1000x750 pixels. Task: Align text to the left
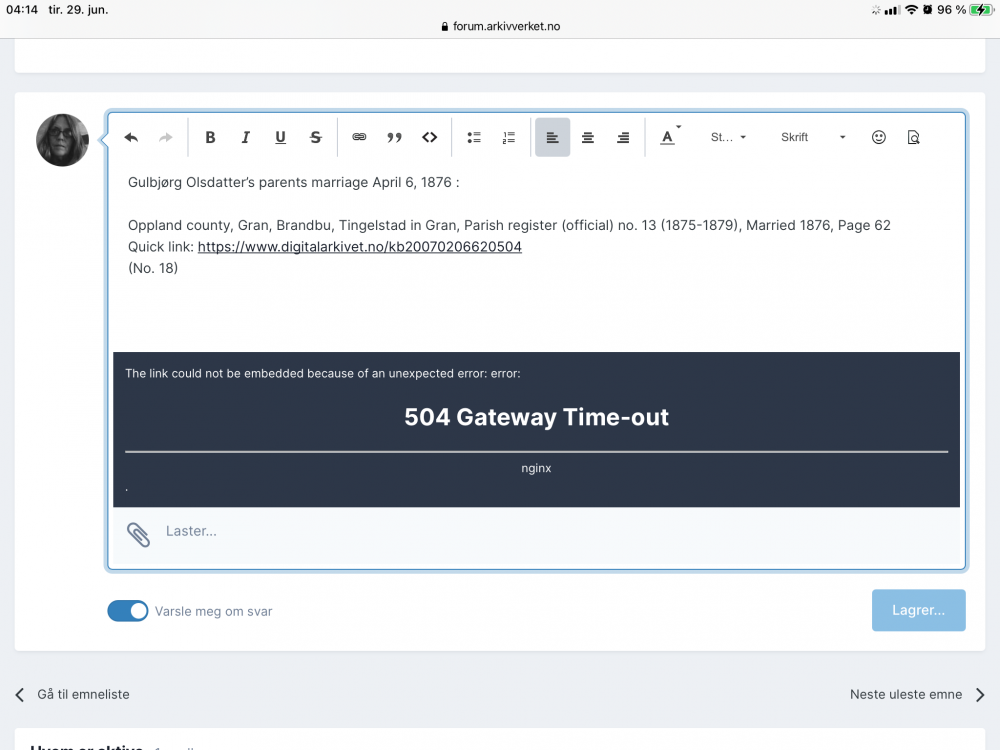click(x=552, y=137)
